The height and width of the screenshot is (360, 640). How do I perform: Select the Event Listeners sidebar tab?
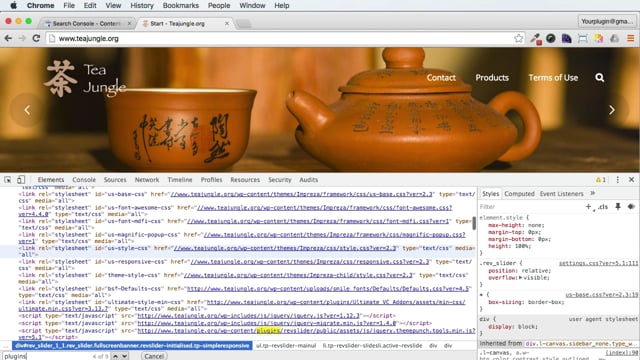point(561,194)
